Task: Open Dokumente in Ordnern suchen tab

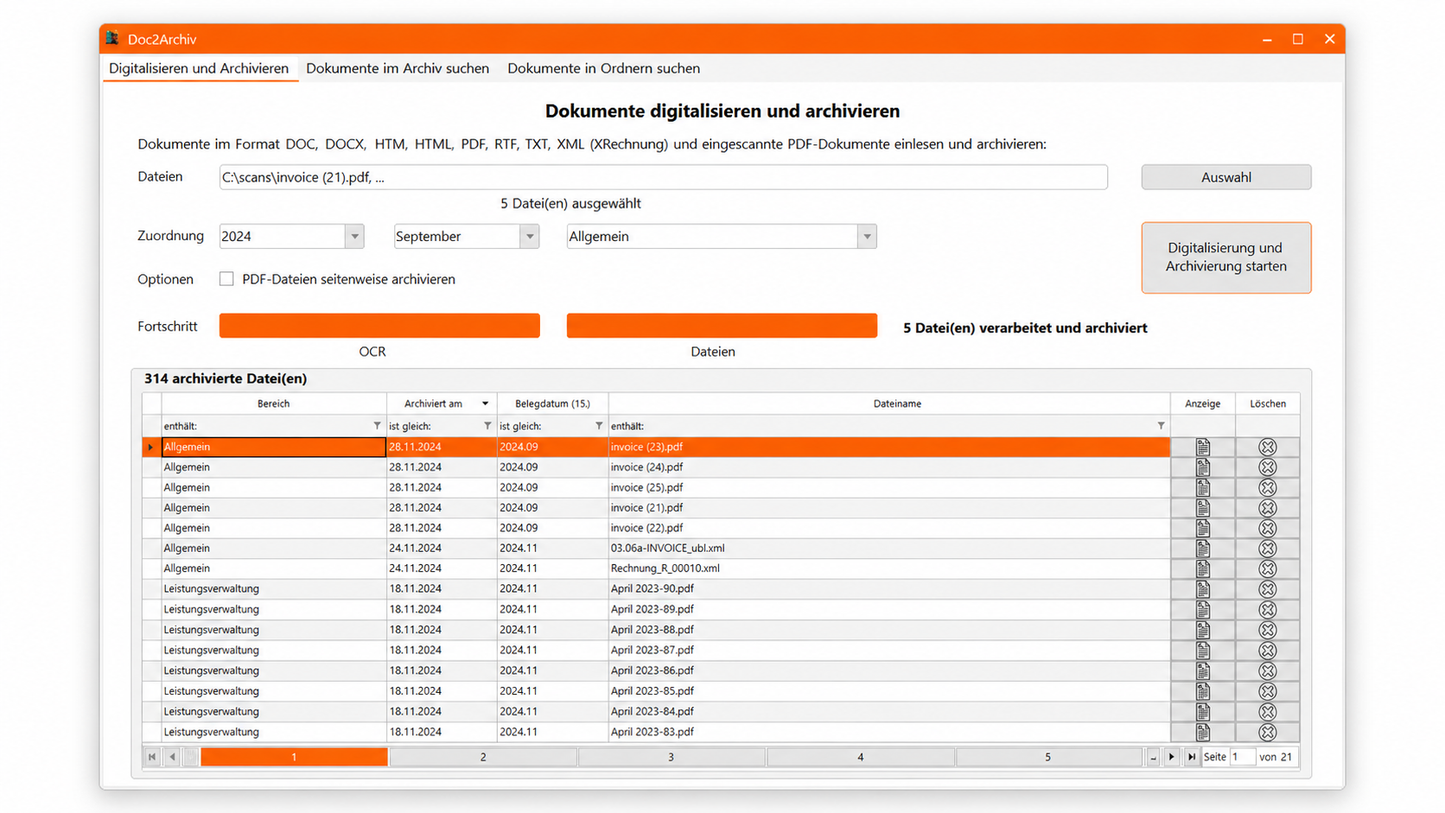Action: pos(604,69)
